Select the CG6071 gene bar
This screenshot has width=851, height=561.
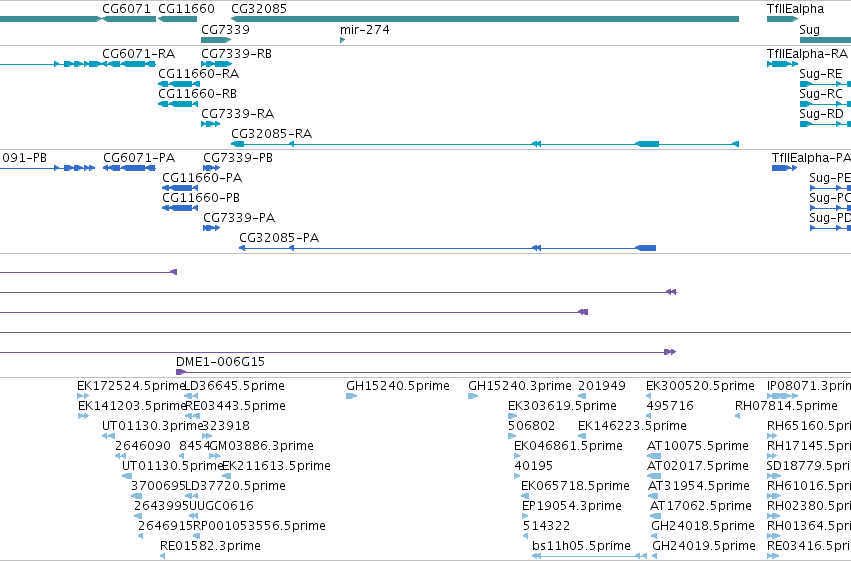(129, 19)
